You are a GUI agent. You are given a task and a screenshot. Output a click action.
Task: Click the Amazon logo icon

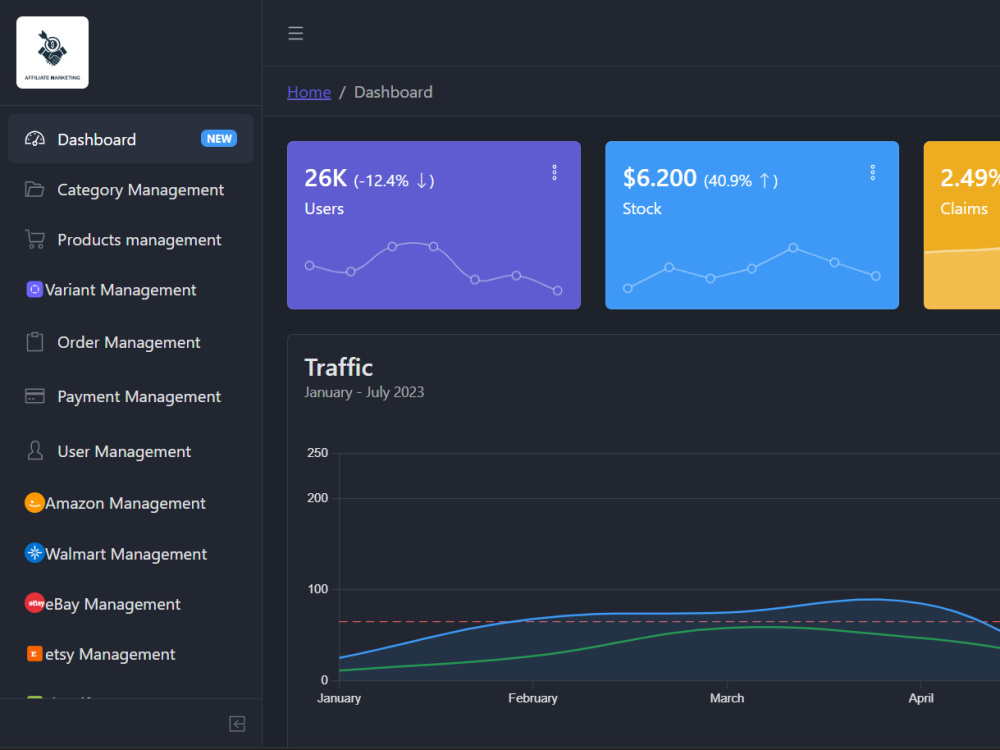(34, 503)
